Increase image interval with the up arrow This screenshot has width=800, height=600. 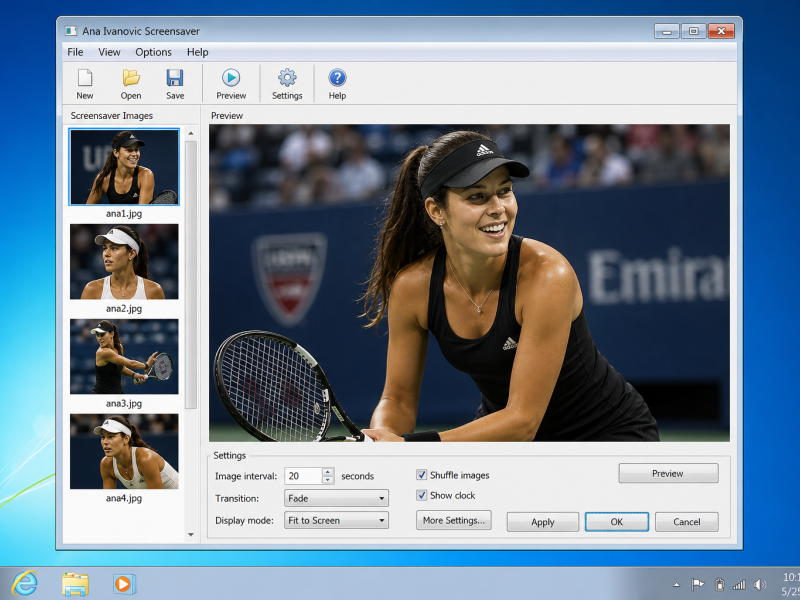click(329, 472)
